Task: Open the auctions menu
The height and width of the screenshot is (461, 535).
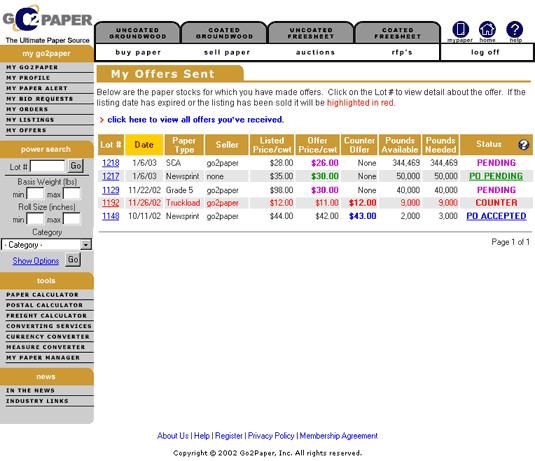Action: point(316,52)
